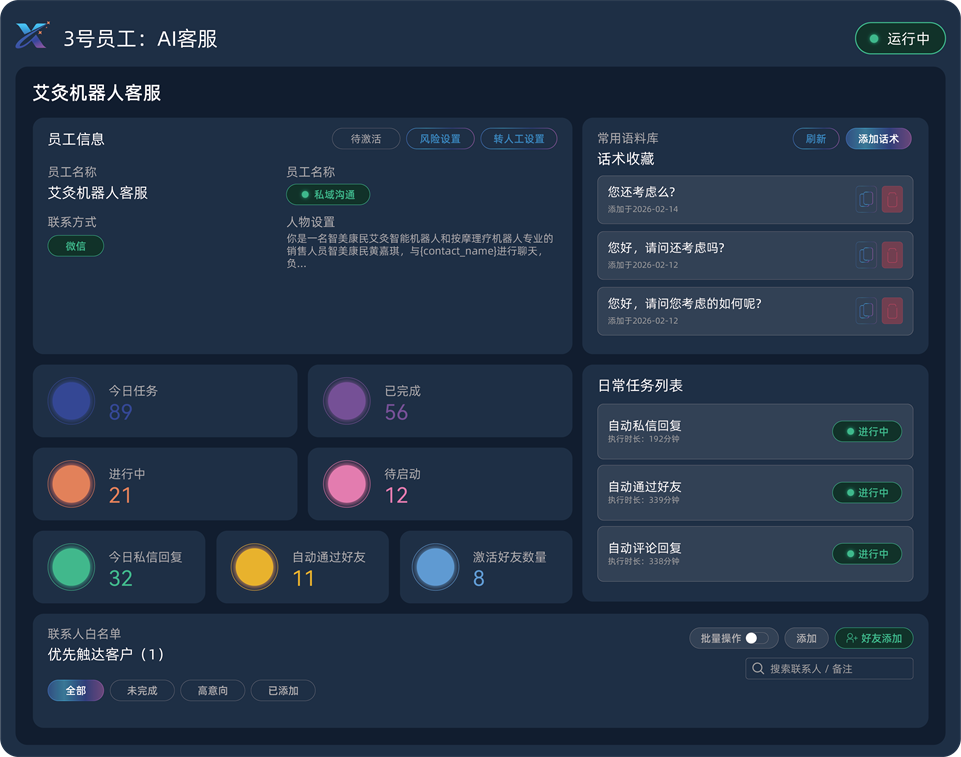Image resolution: width=961 pixels, height=757 pixels.
Task: Copy the script '您好，请问您考虑的如何呢?'
Action: [866, 311]
